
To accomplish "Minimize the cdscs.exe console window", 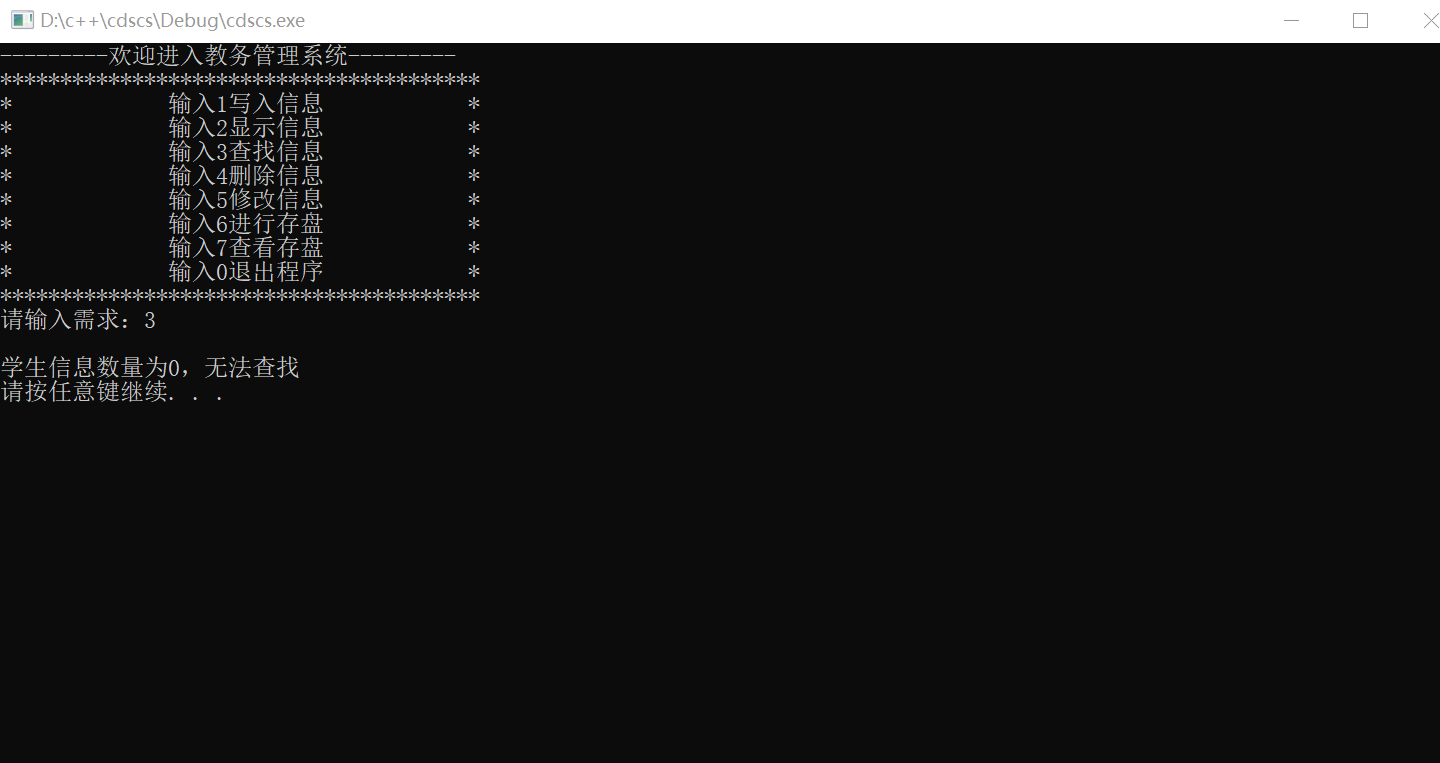I will coord(1292,20).
